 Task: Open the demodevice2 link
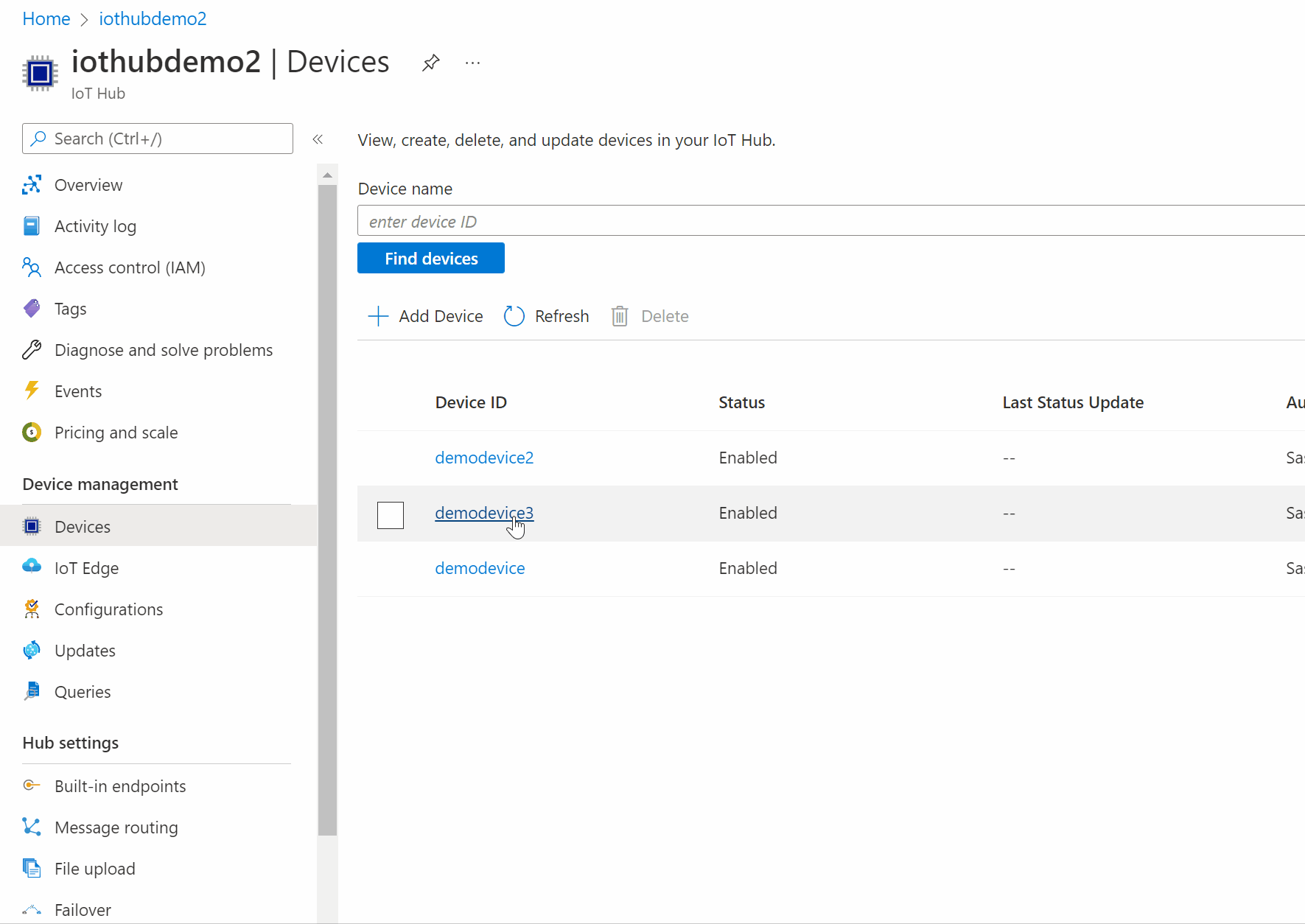pyautogui.click(x=484, y=458)
